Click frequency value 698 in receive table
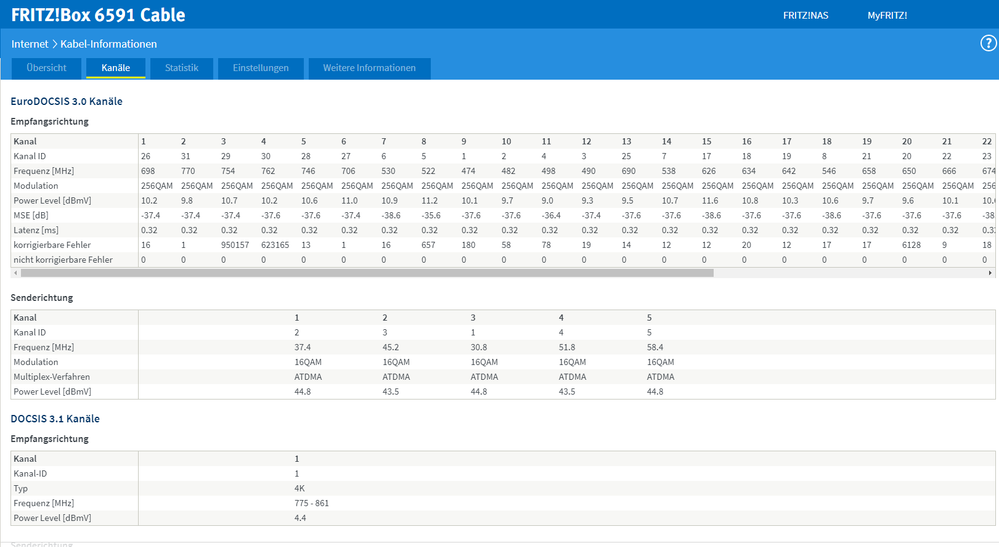 [148, 171]
